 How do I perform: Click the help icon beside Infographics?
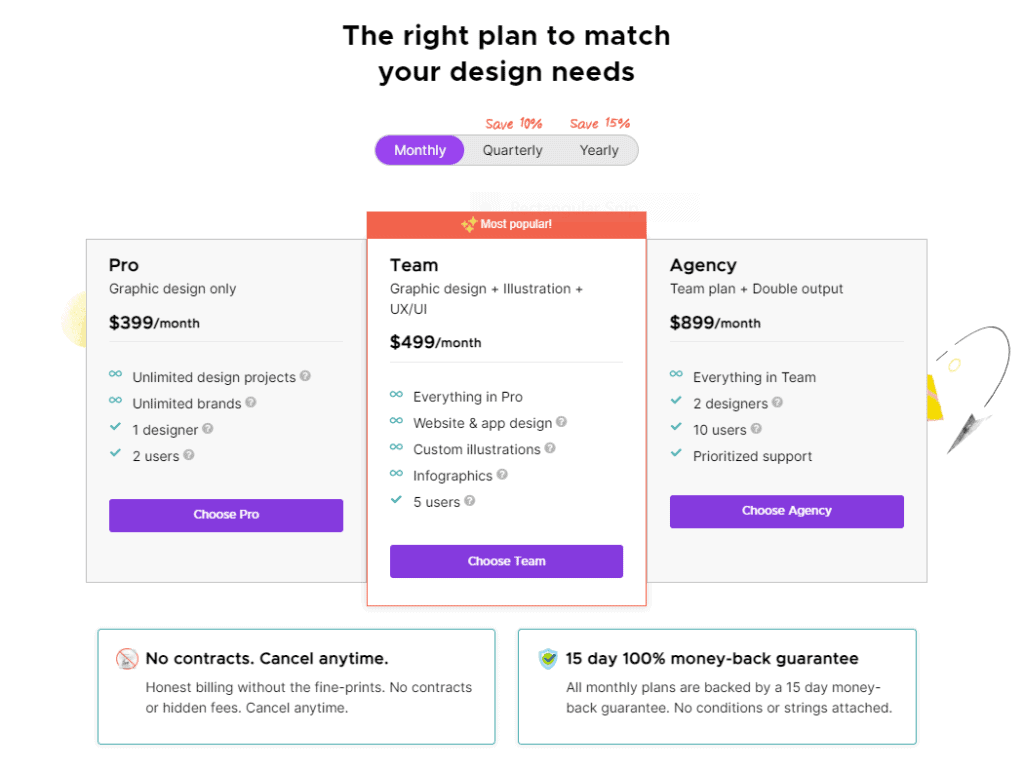502,474
